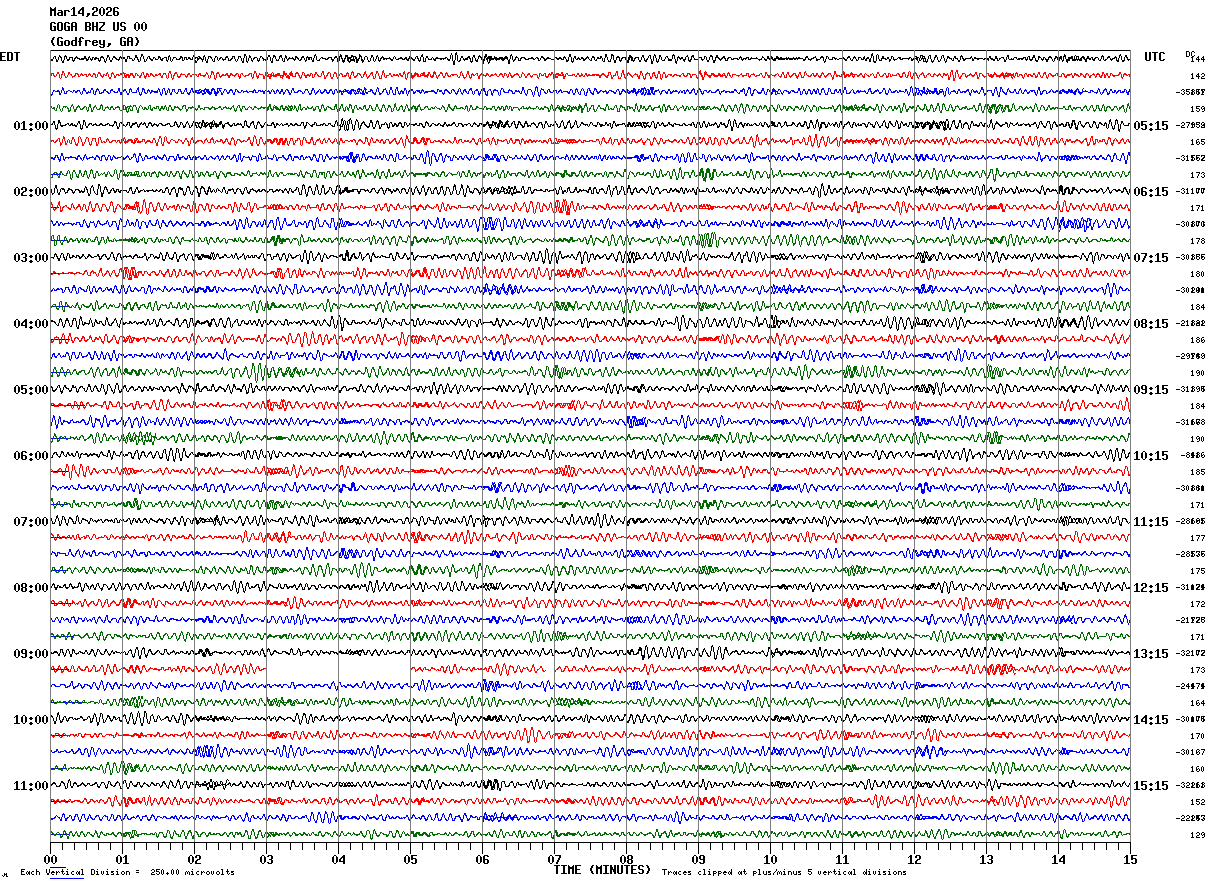Click minute 07 on the time axis

click(x=554, y=859)
